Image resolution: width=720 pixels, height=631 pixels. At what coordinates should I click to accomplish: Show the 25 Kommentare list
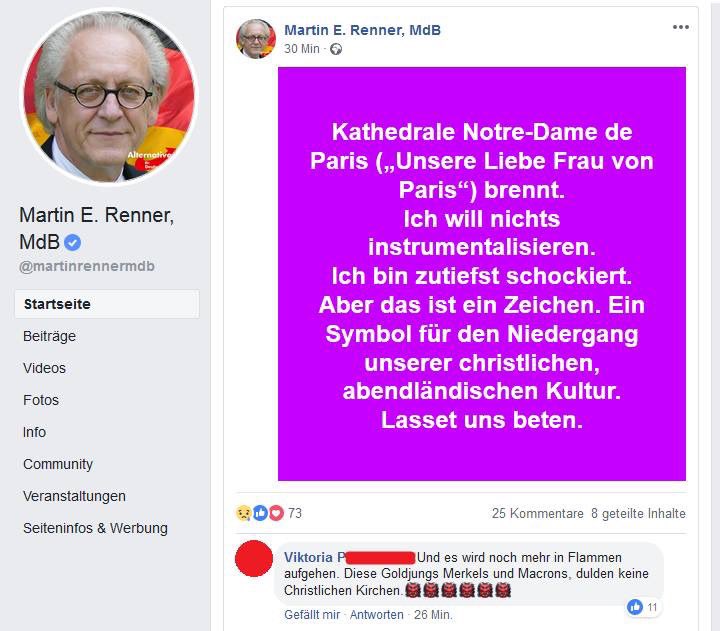coord(538,513)
